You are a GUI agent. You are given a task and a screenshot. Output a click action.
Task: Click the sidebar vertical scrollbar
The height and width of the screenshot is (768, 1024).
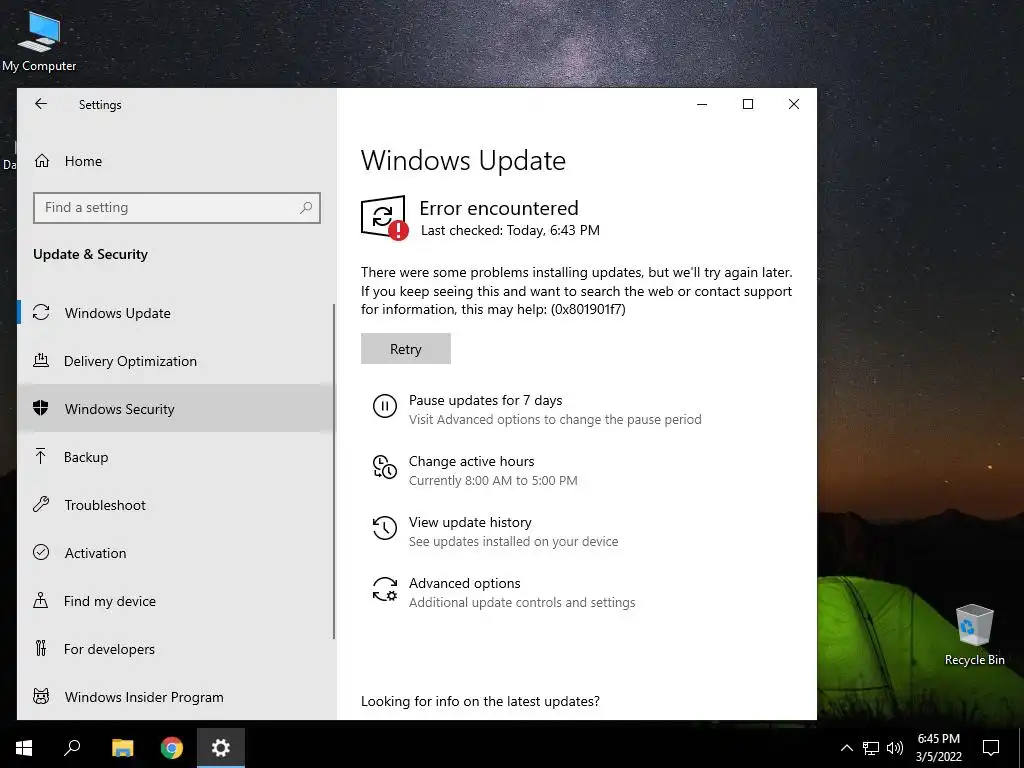pos(334,471)
